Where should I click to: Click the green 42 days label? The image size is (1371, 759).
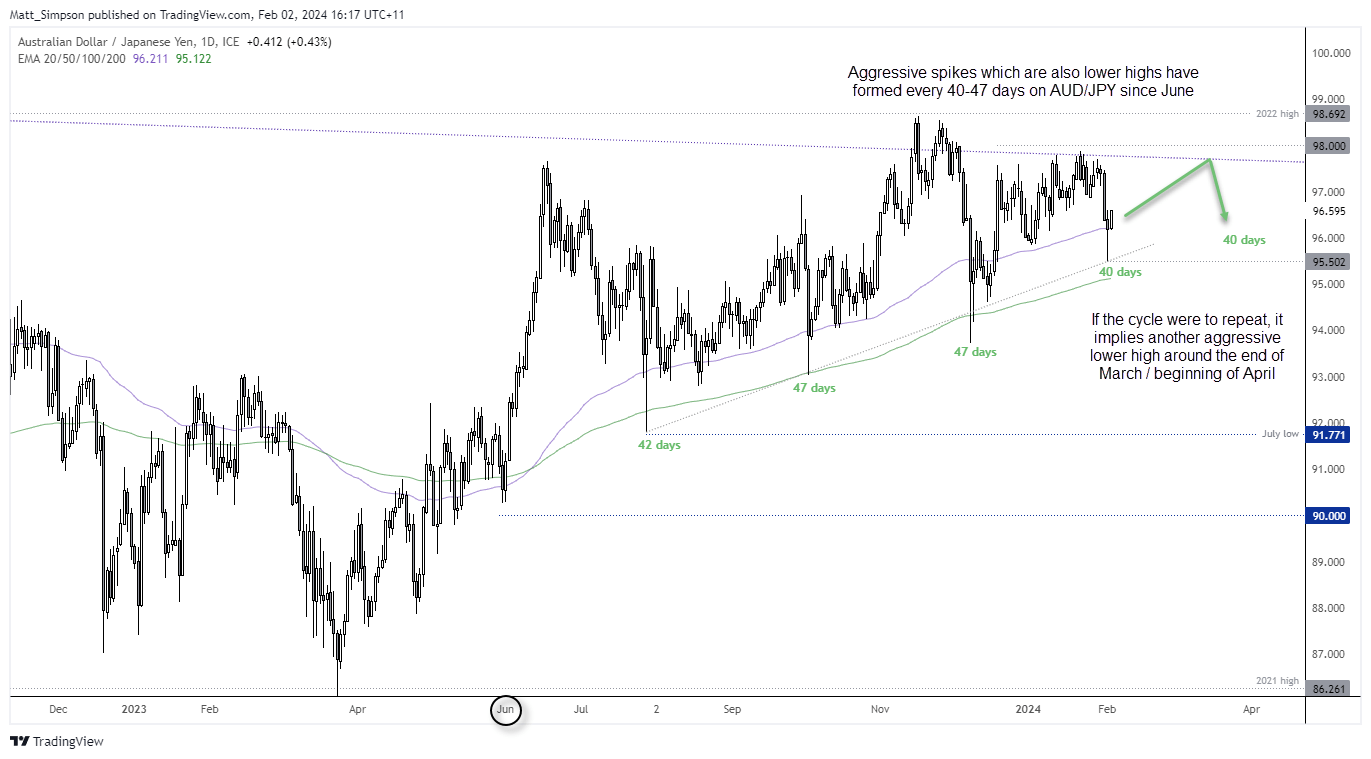pyautogui.click(x=659, y=445)
